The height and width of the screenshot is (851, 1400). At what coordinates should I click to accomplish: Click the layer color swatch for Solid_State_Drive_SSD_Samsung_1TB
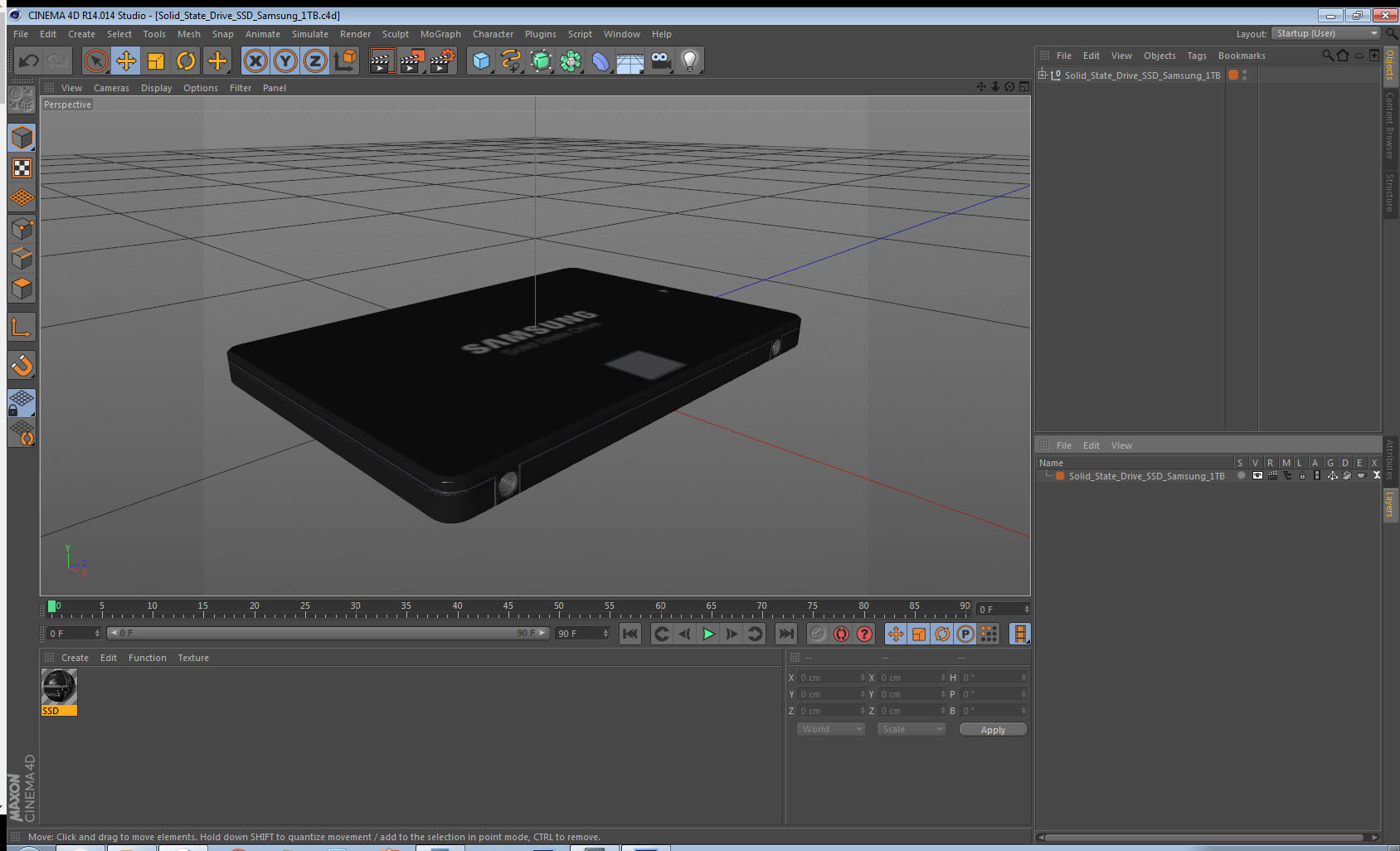point(1060,476)
